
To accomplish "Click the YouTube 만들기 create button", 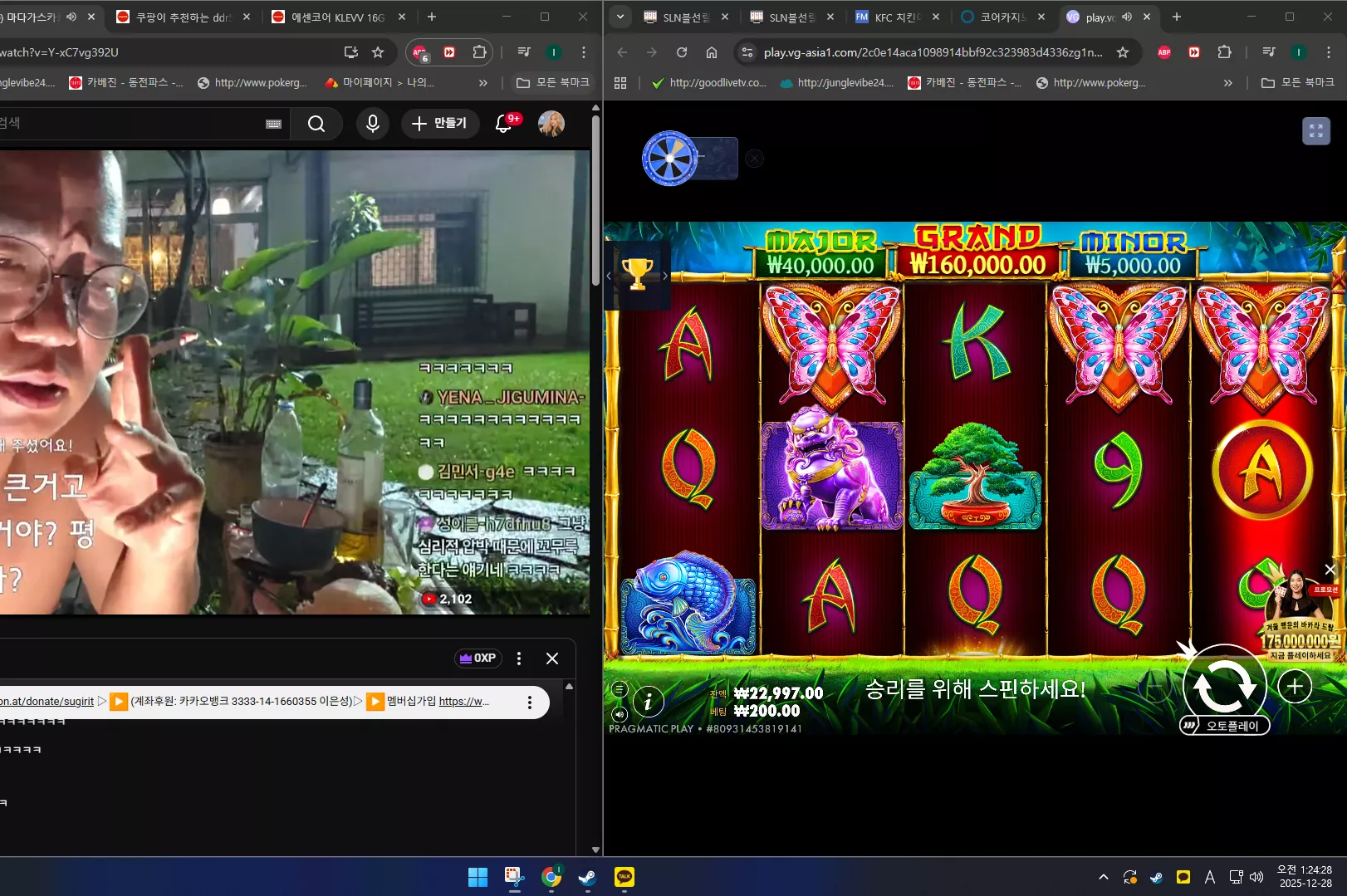I will coord(440,124).
